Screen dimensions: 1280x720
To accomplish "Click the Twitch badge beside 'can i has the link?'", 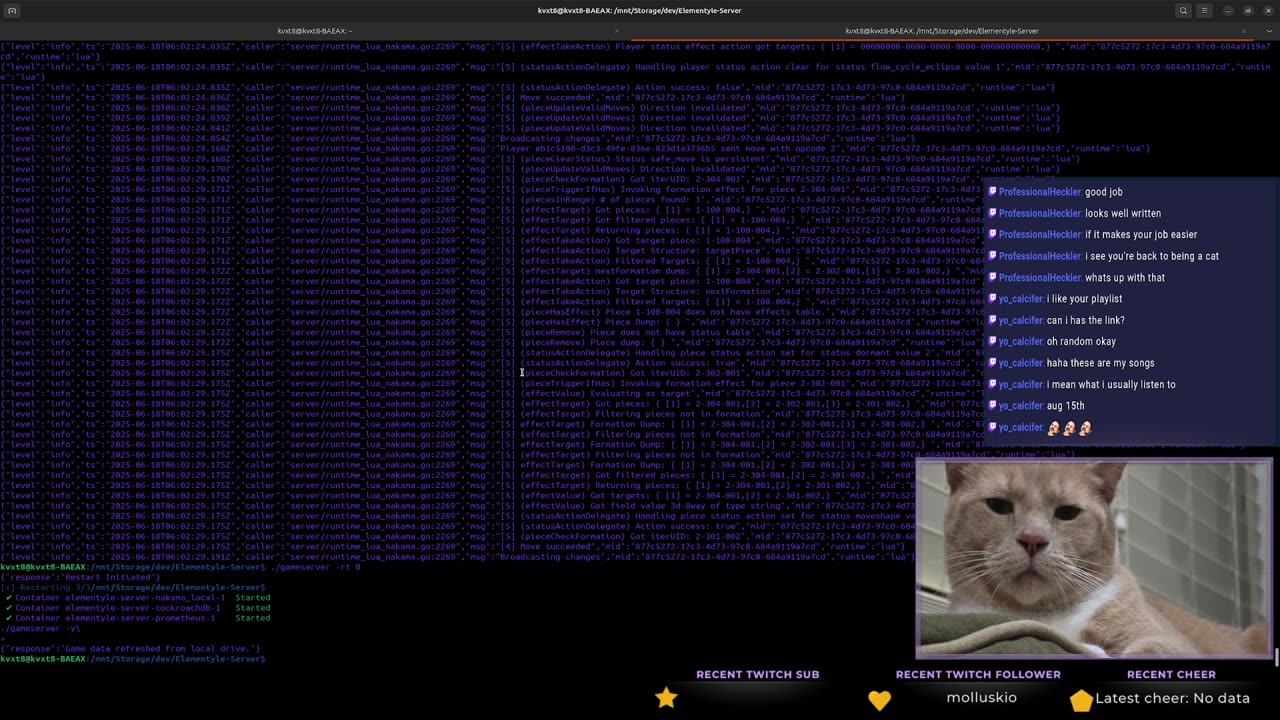I will pos(992,320).
